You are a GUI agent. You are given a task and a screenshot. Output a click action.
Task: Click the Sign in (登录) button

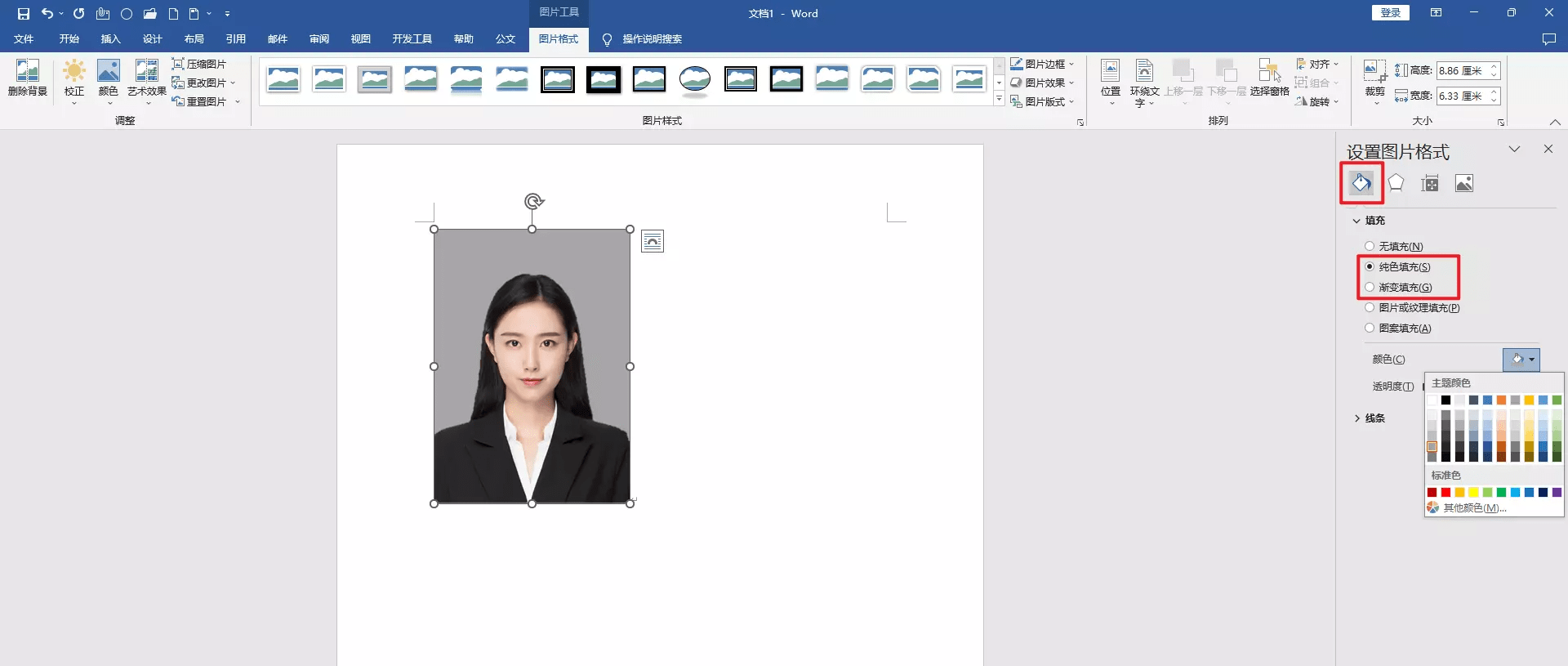pyautogui.click(x=1390, y=13)
